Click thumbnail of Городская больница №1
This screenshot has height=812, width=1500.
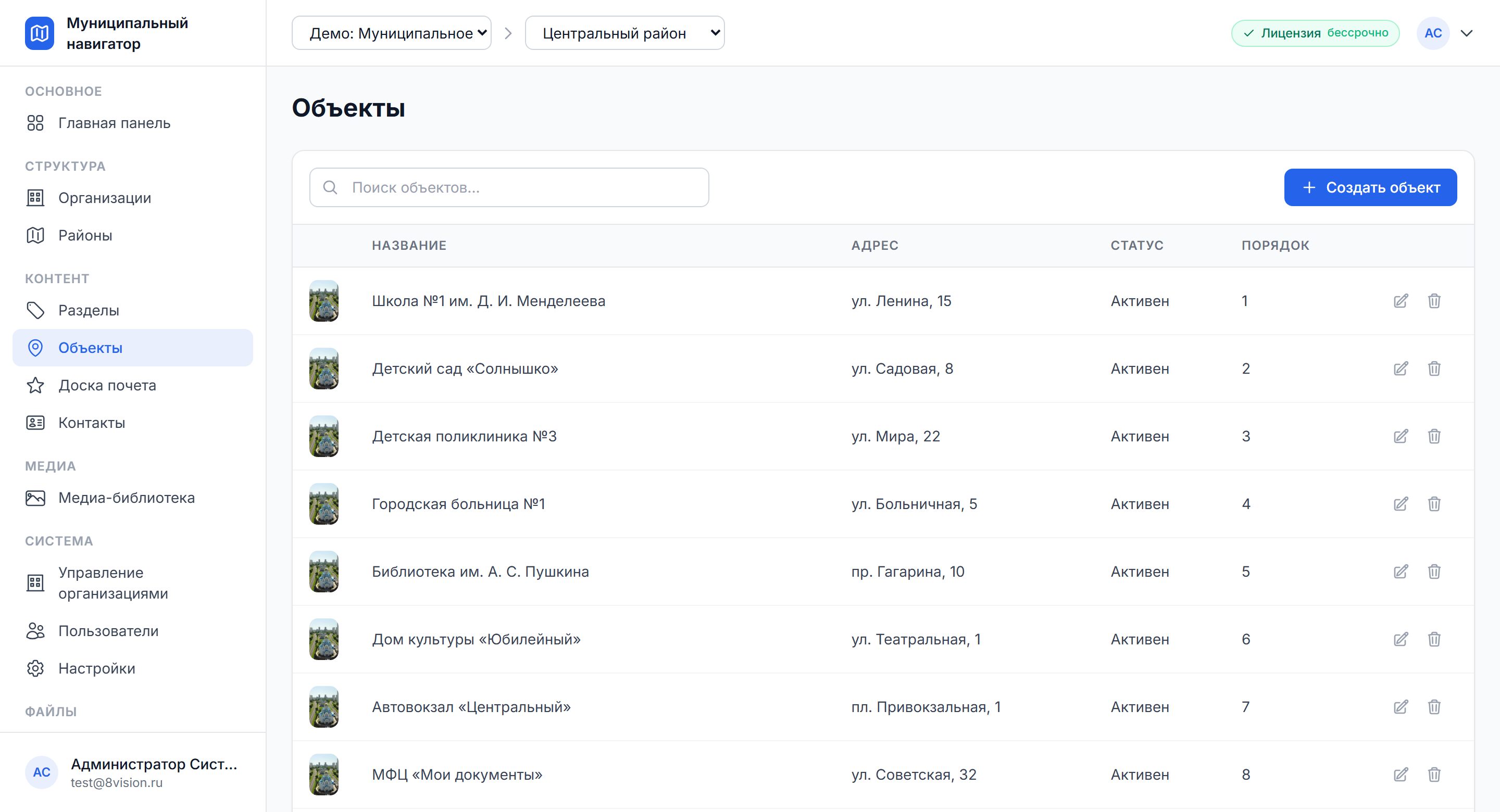(324, 504)
